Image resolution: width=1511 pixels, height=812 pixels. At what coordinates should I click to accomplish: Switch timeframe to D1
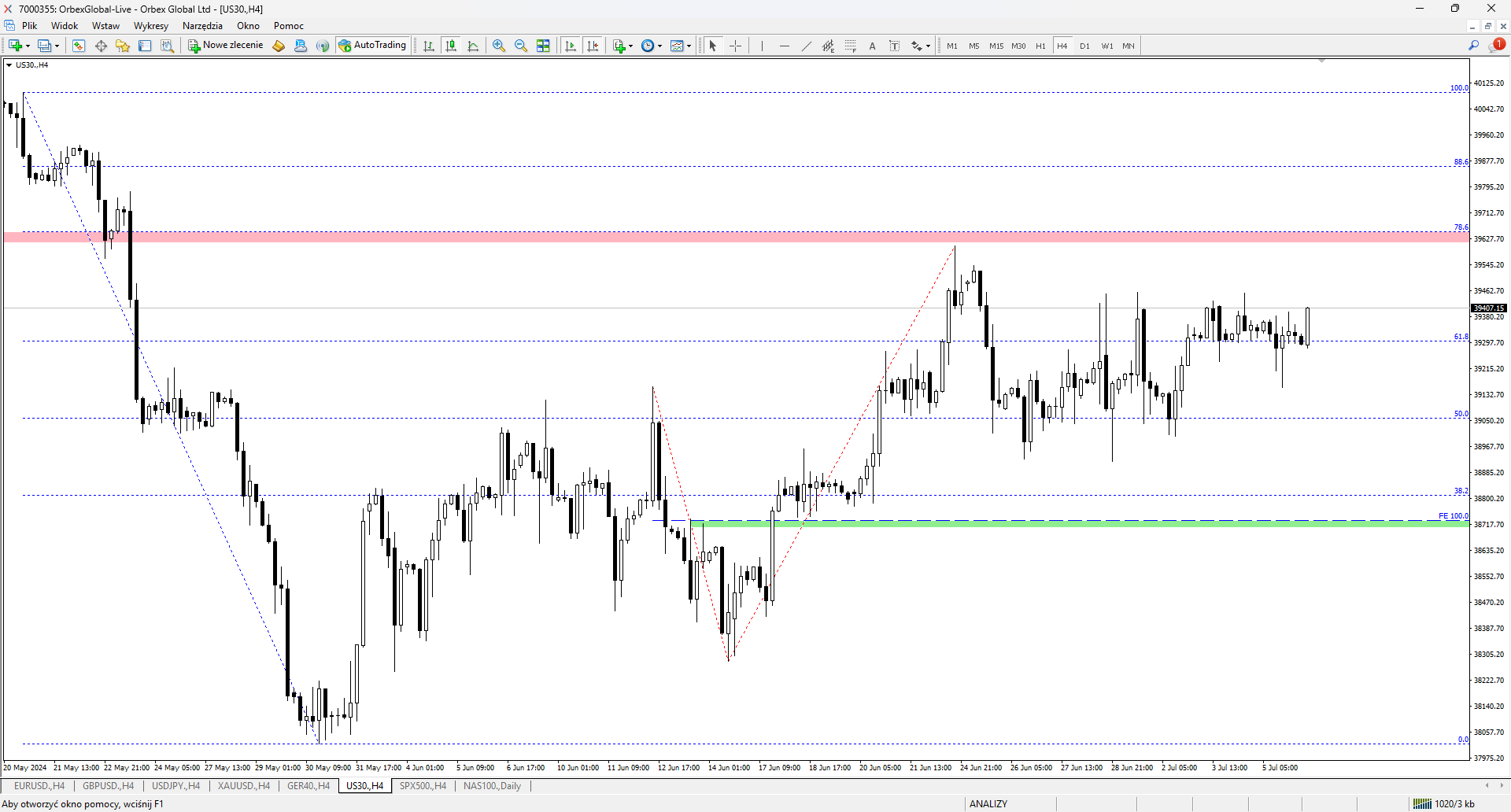pos(1084,46)
